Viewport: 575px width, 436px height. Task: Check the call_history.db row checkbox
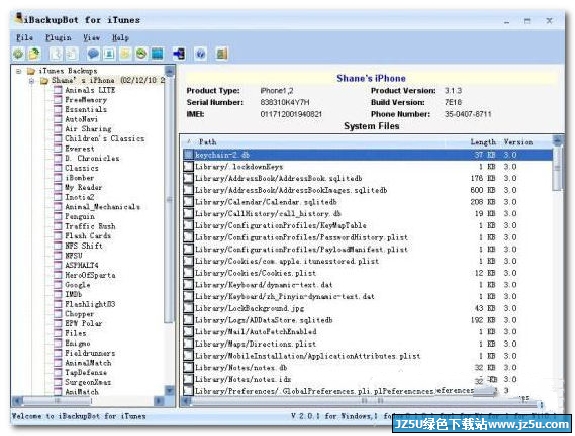188,213
